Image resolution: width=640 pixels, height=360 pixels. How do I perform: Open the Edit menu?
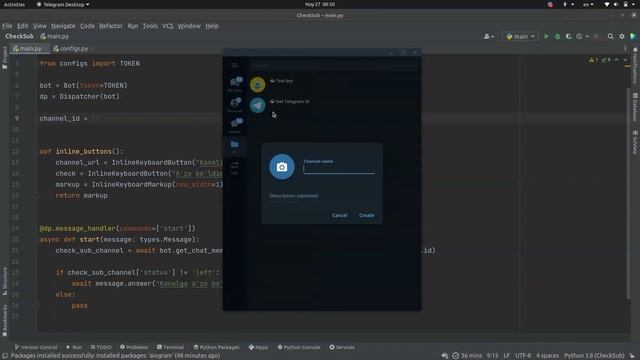click(22, 26)
